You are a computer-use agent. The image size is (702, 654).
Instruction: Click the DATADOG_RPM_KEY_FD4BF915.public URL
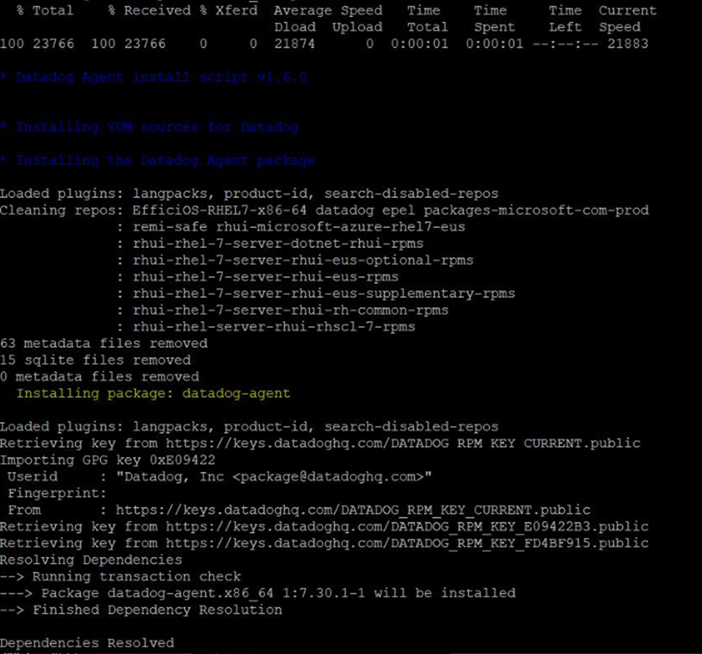point(407,543)
